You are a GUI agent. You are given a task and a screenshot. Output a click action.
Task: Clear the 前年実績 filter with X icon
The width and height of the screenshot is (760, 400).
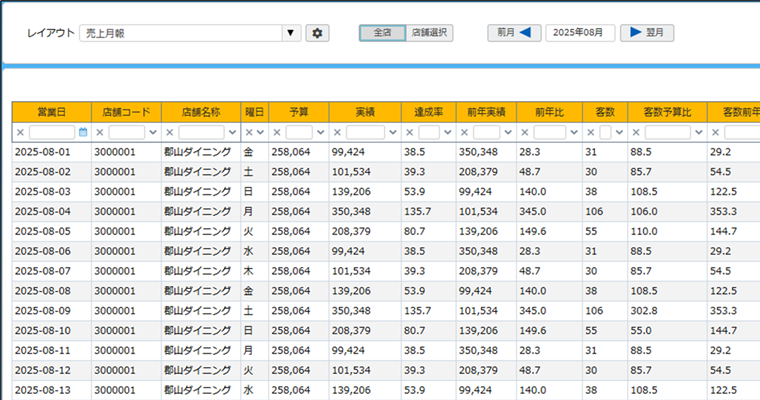pos(465,132)
